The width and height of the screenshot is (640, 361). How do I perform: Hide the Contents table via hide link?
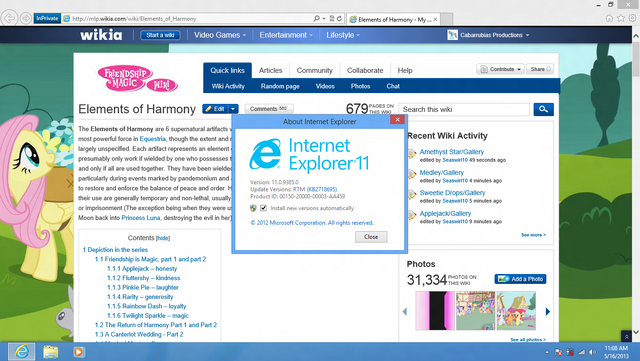tap(163, 238)
